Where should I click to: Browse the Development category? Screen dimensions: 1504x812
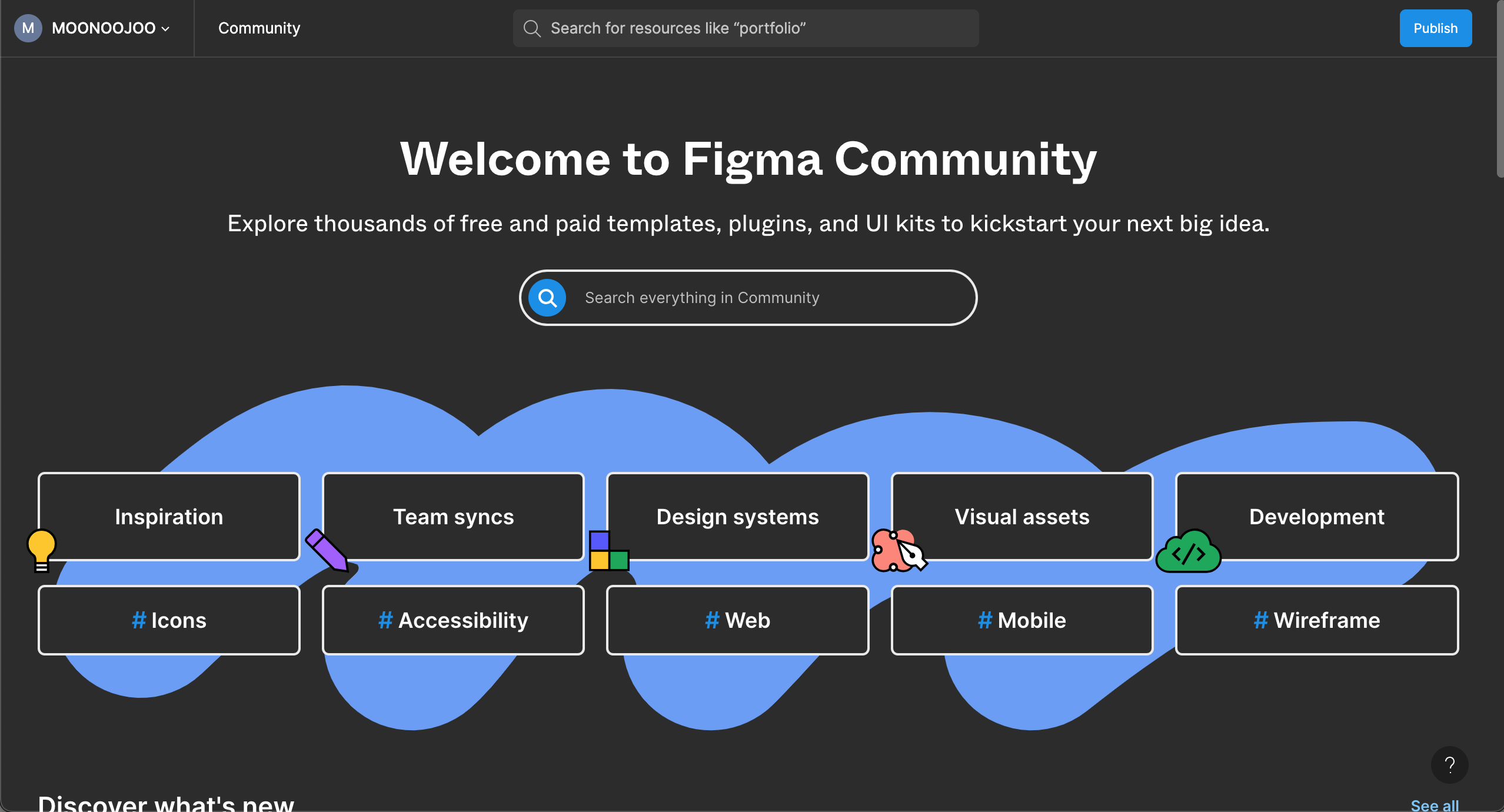(1316, 517)
